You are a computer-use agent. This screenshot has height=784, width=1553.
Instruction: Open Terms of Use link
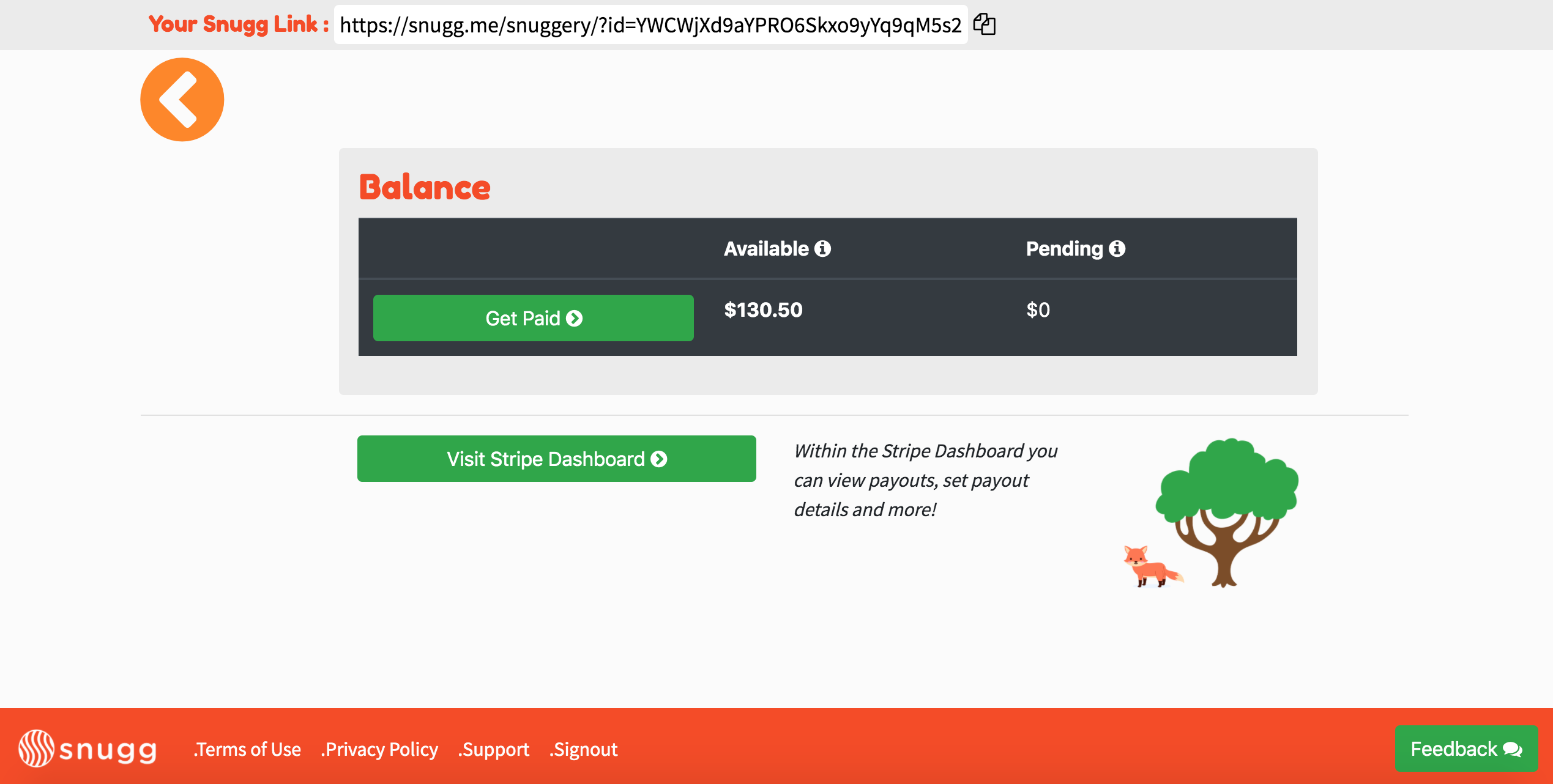pyautogui.click(x=247, y=749)
